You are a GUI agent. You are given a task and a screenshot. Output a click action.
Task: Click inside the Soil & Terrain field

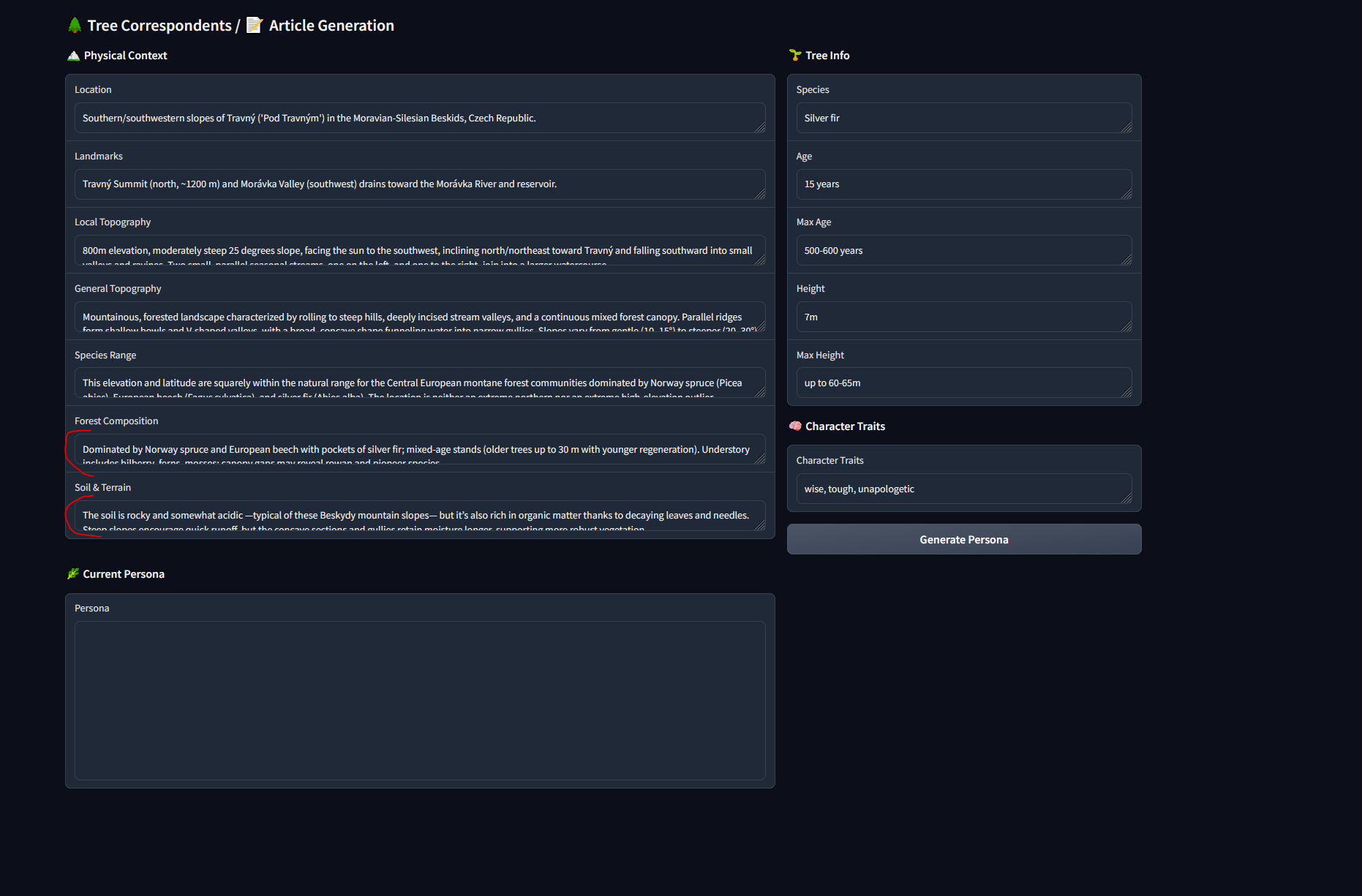417,516
